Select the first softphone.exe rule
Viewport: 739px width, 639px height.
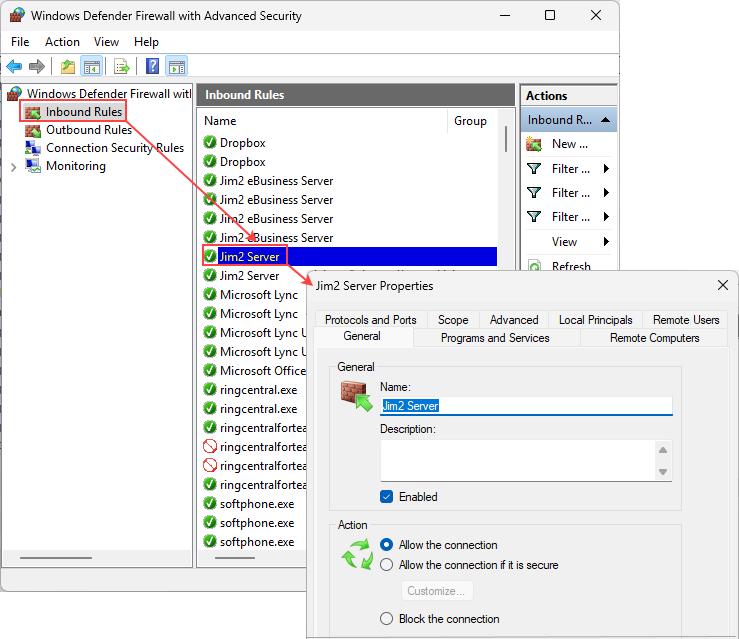coord(257,504)
